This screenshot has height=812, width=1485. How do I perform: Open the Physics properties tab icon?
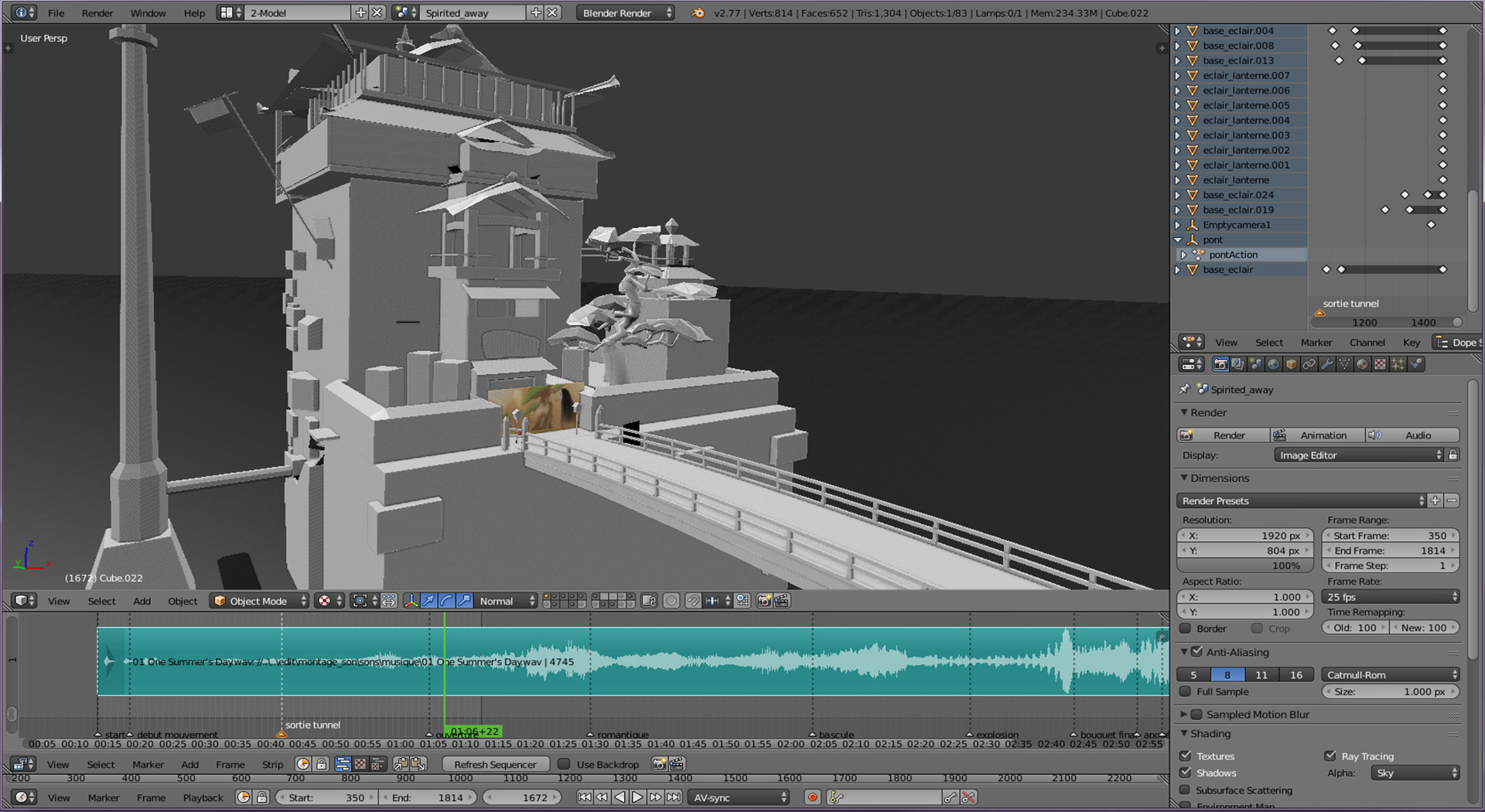pos(1416,364)
